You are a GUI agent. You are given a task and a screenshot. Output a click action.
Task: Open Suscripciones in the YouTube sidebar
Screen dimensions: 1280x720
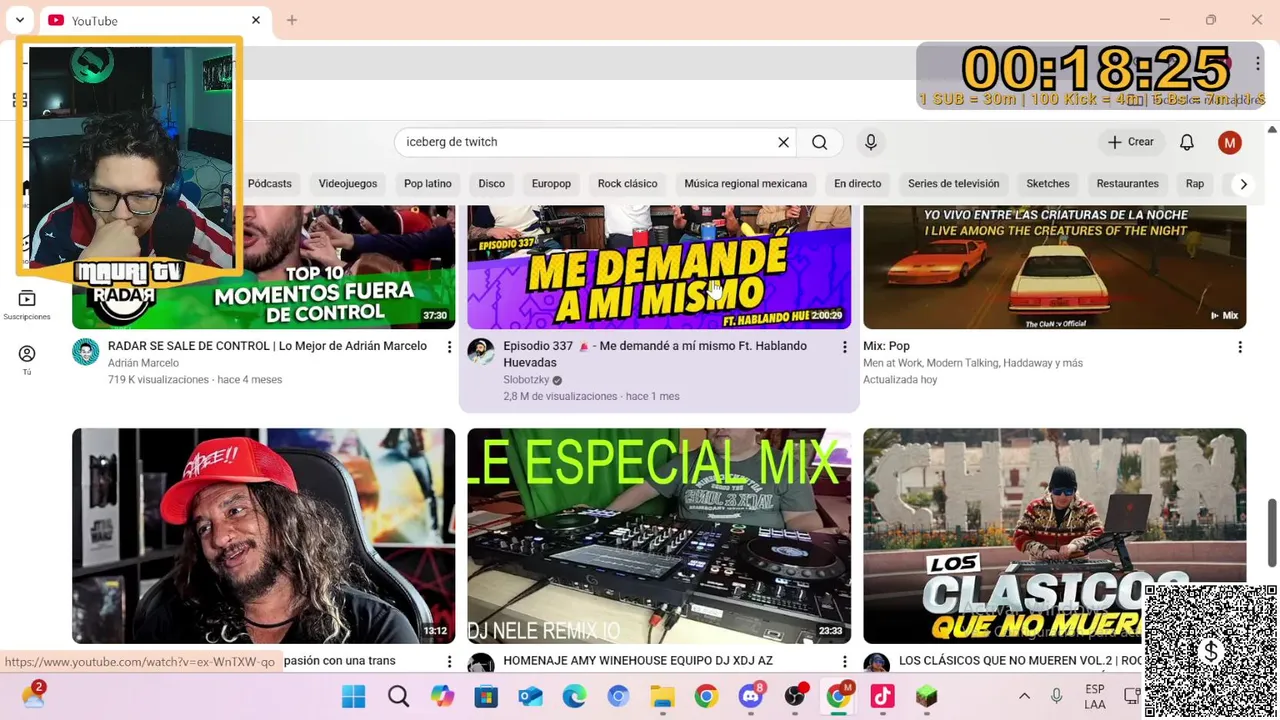point(27,305)
